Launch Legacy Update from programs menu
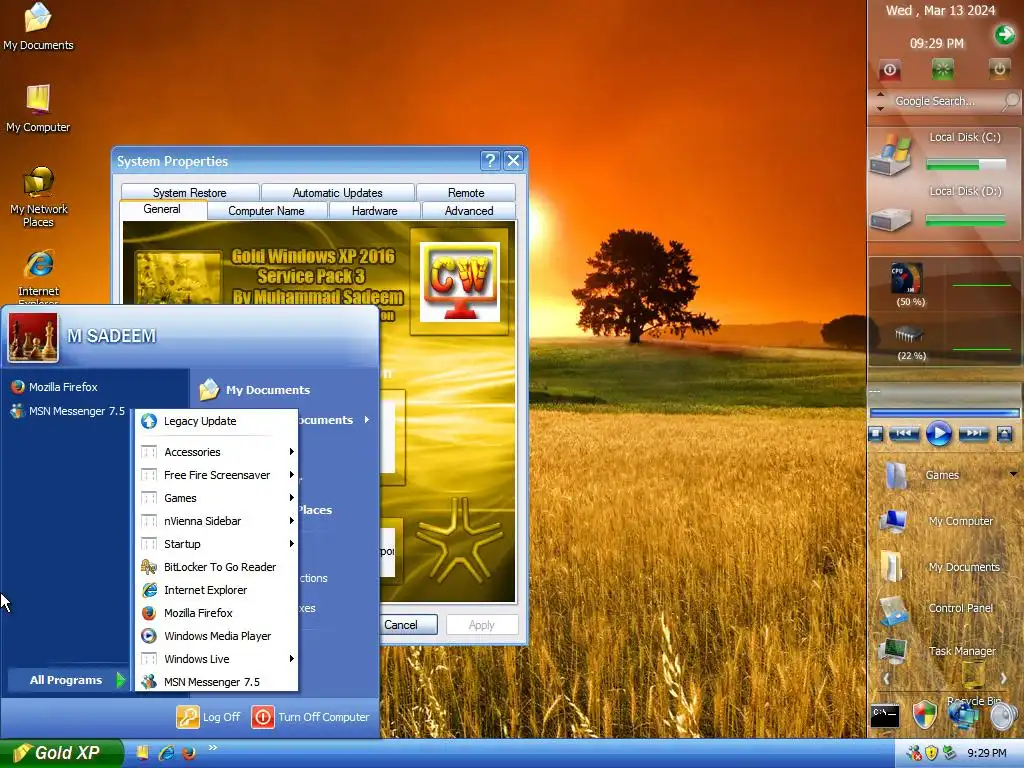This screenshot has height=768, width=1024. point(217,421)
